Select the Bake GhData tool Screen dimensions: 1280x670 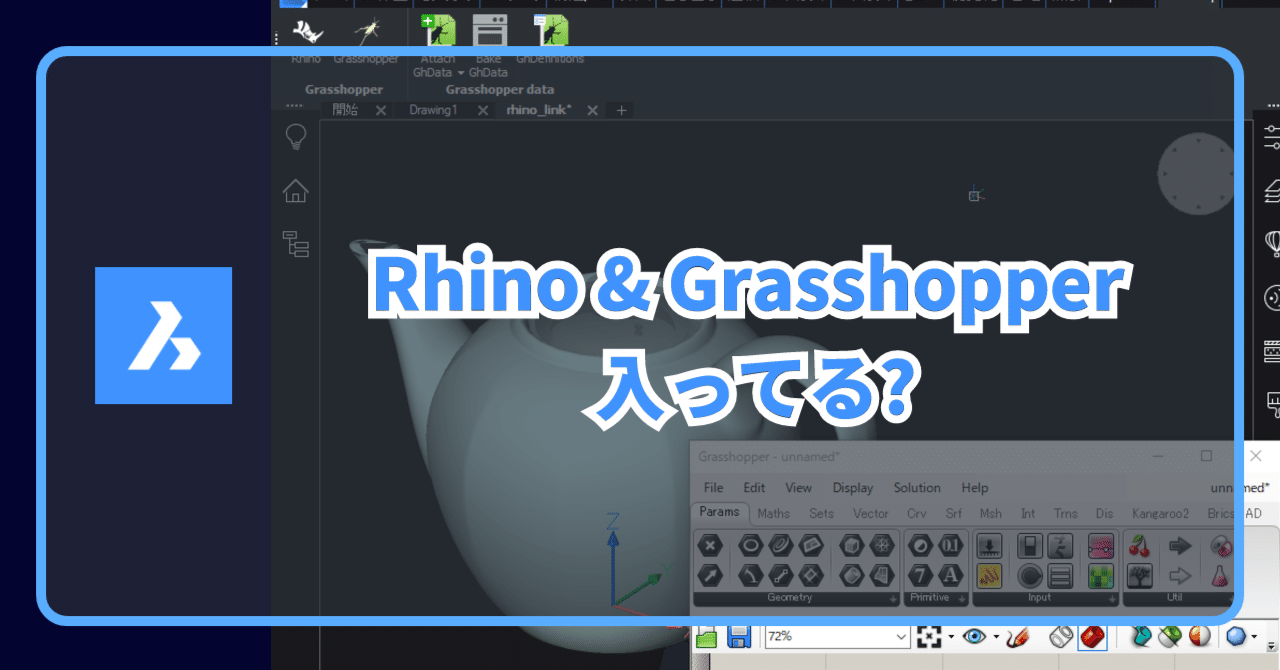(489, 30)
